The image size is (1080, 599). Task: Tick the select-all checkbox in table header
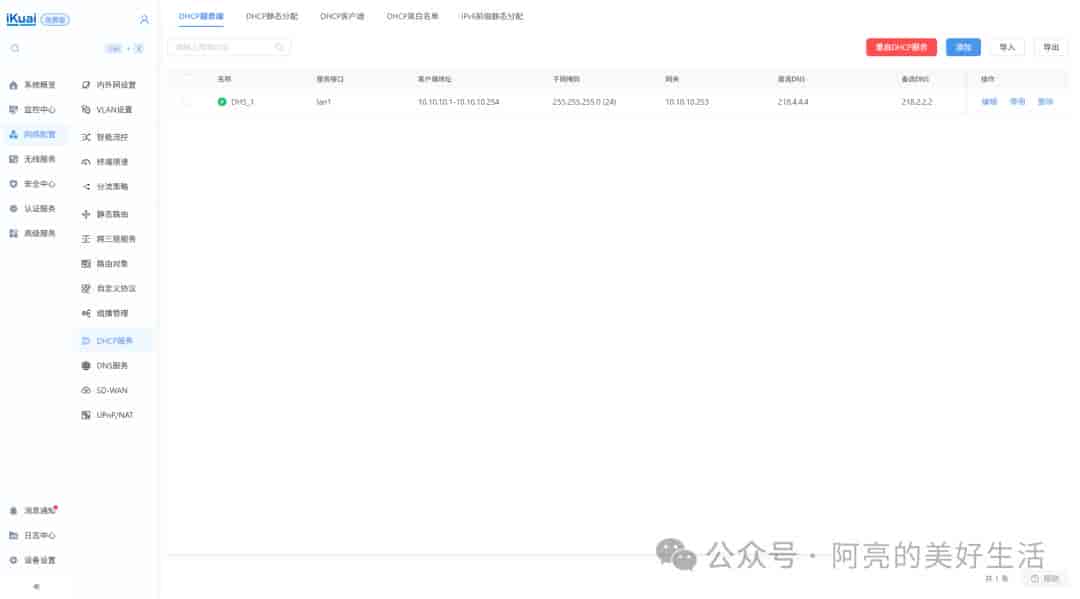(186, 79)
